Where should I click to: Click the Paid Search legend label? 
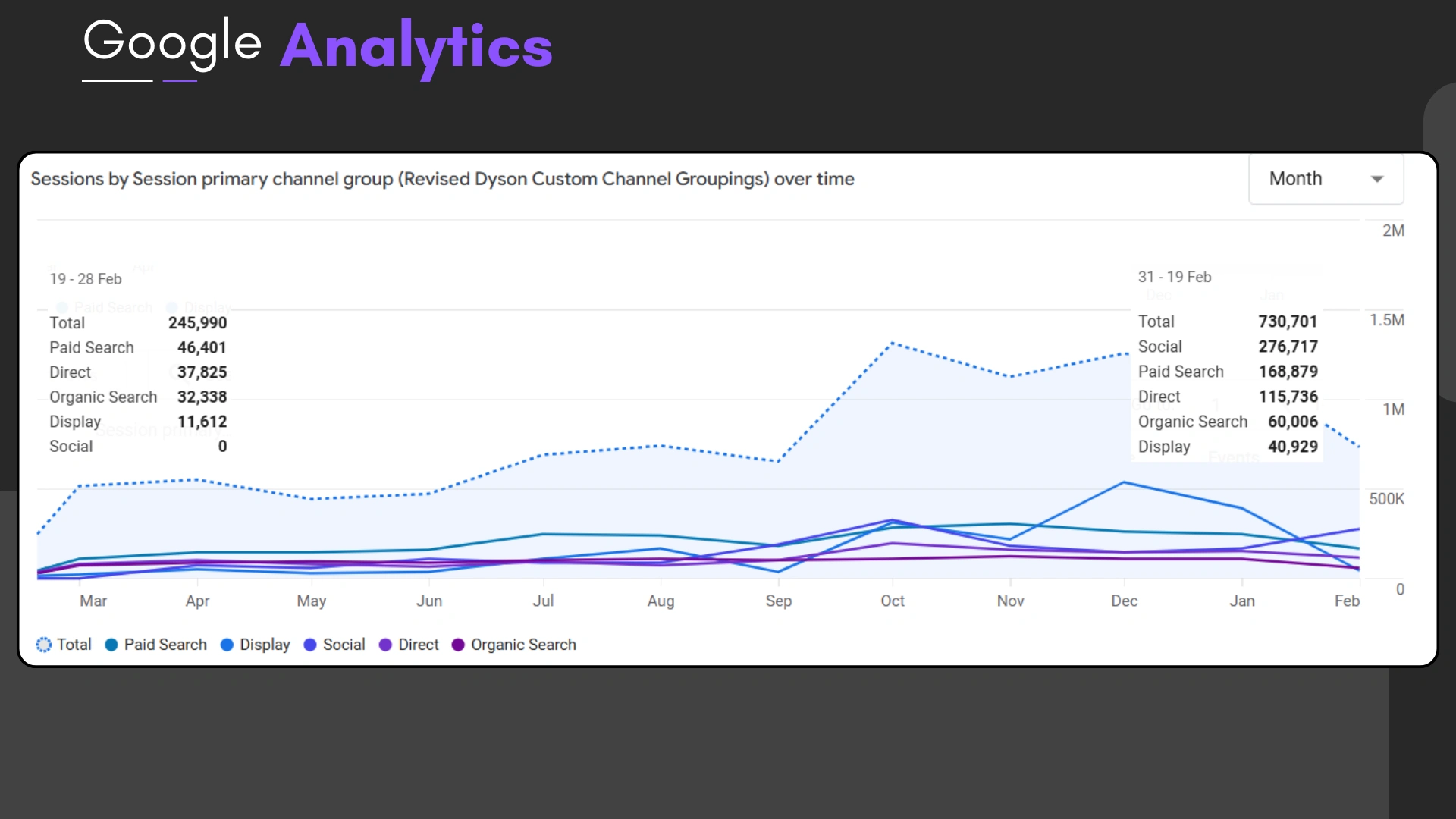point(165,645)
